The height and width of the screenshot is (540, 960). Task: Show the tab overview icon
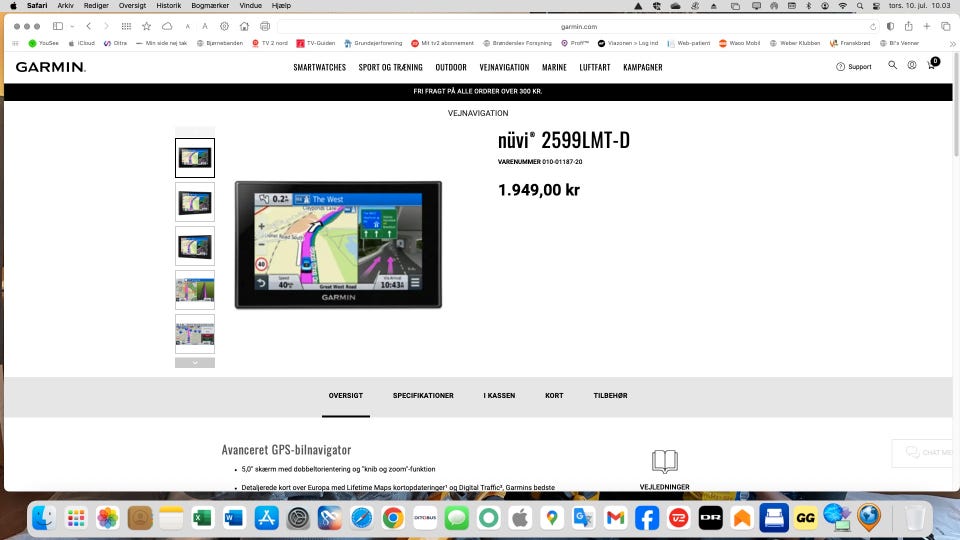(946, 26)
